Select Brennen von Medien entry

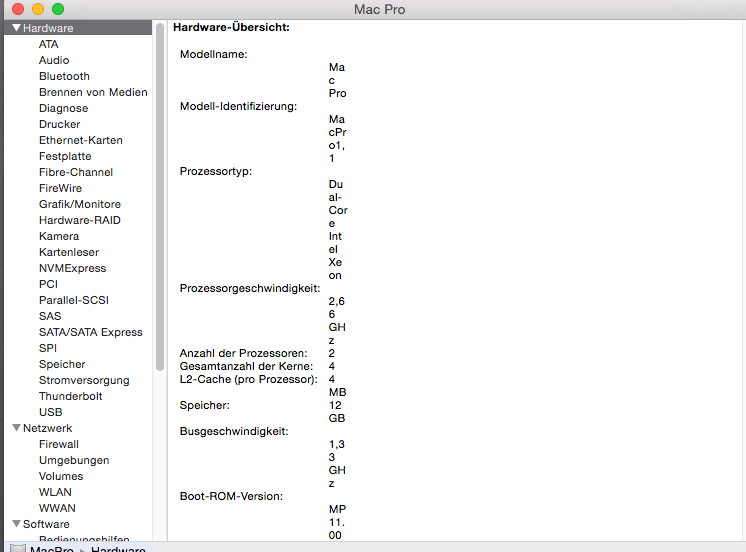tap(93, 92)
